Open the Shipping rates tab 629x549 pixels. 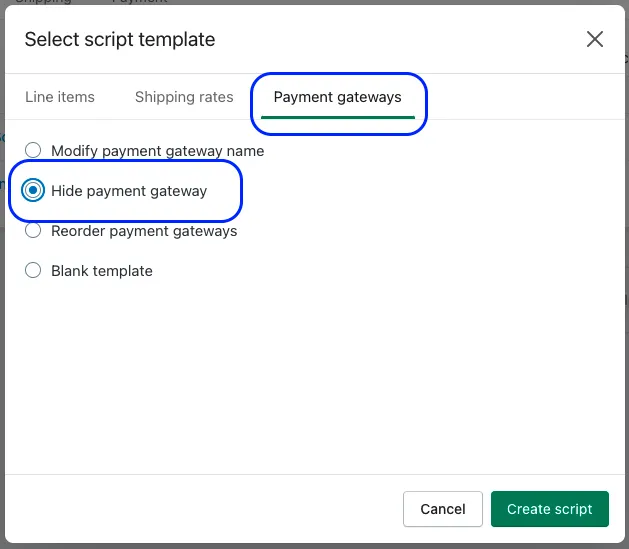(x=184, y=97)
